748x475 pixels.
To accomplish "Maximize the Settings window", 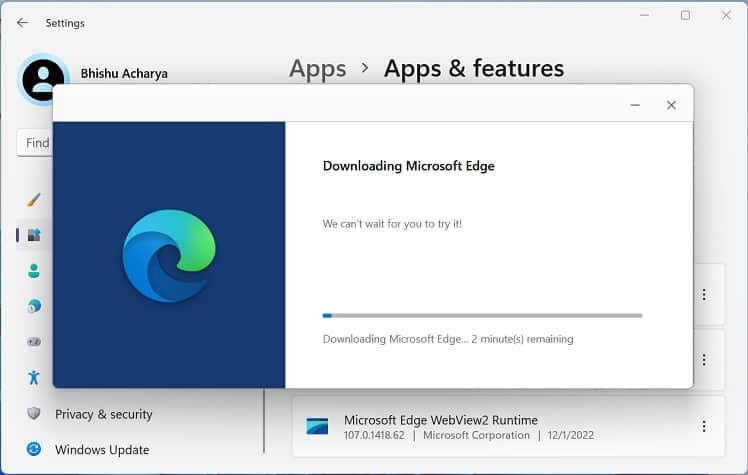I will pyautogui.click(x=685, y=15).
